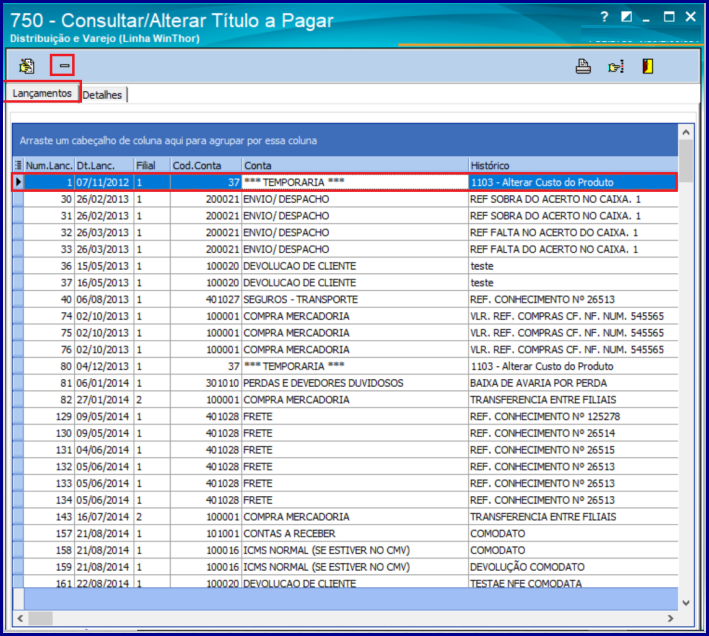Sort by Histórico column header
709x636 pixels.
click(x=573, y=165)
